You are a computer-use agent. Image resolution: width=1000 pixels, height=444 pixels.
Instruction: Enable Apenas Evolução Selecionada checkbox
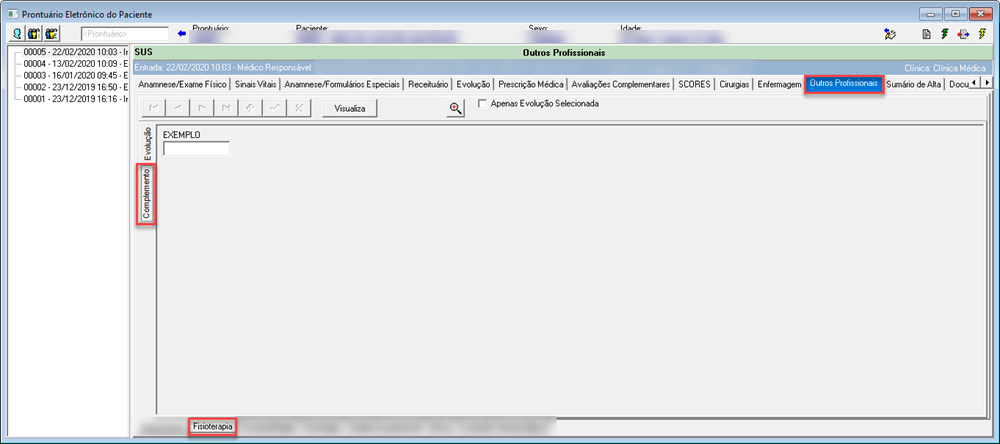(483, 103)
